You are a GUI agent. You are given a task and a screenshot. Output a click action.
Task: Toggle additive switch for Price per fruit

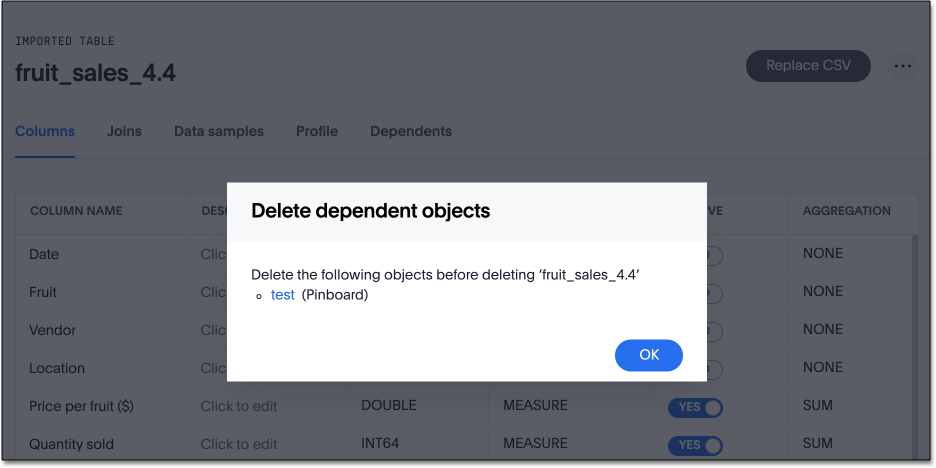click(695, 407)
